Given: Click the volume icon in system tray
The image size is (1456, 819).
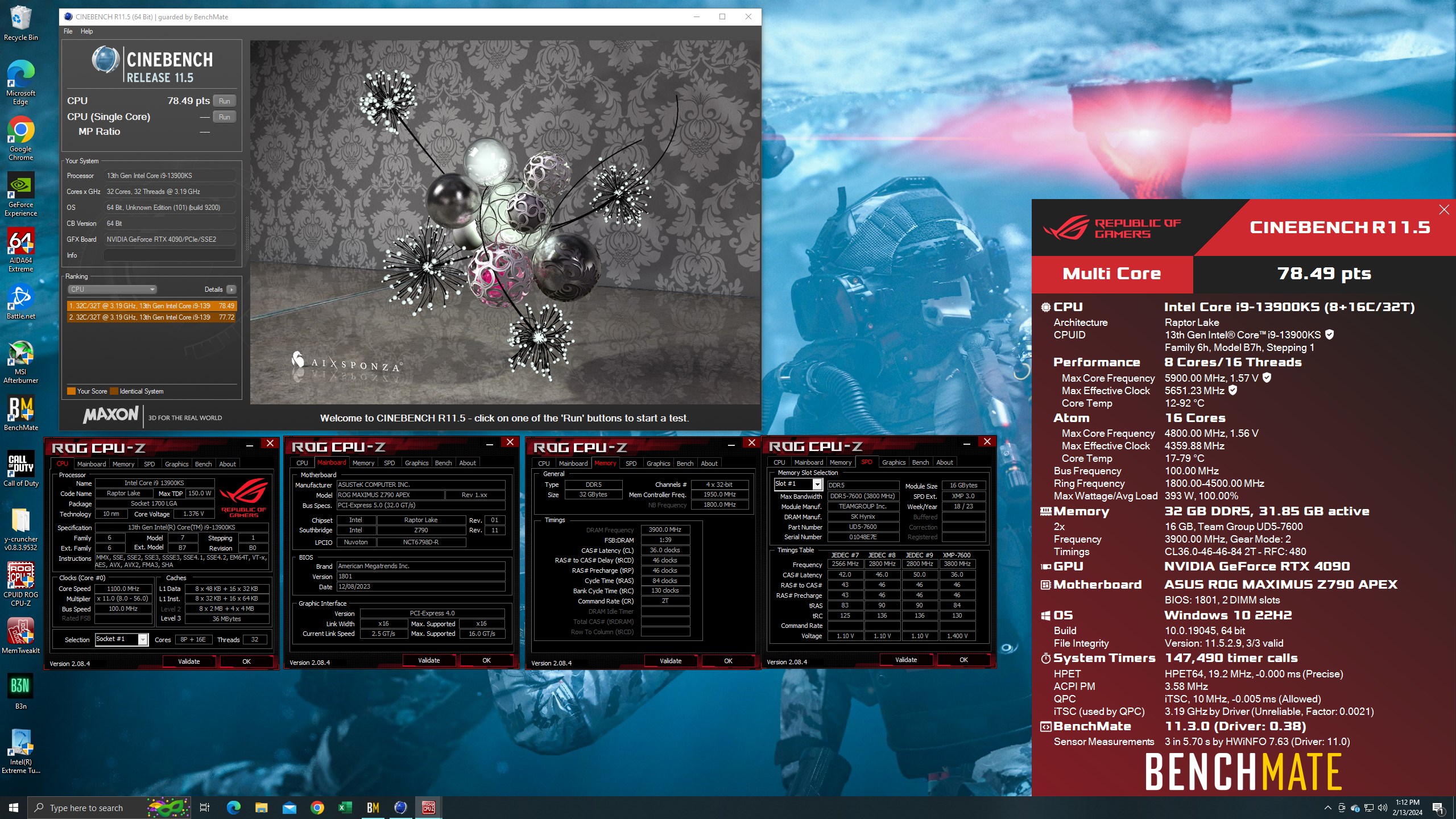Looking at the screenshot, I should [1383, 808].
